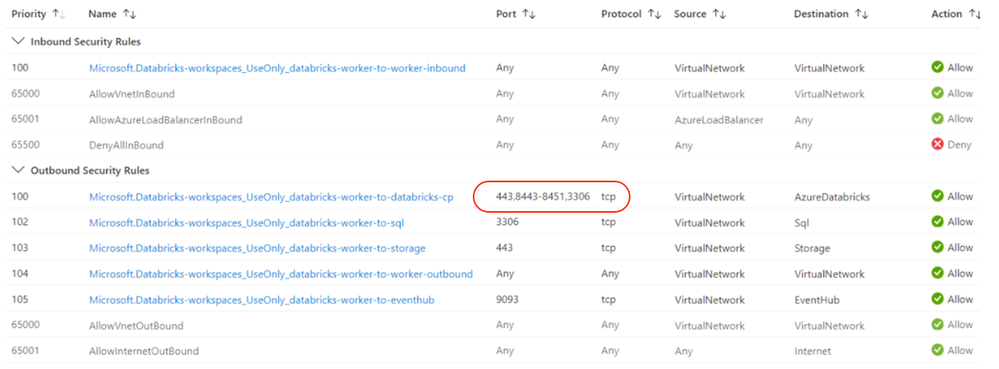The height and width of the screenshot is (369, 999).
Task: Open databricks-worker-to-sql rule link
Action: click(x=246, y=222)
